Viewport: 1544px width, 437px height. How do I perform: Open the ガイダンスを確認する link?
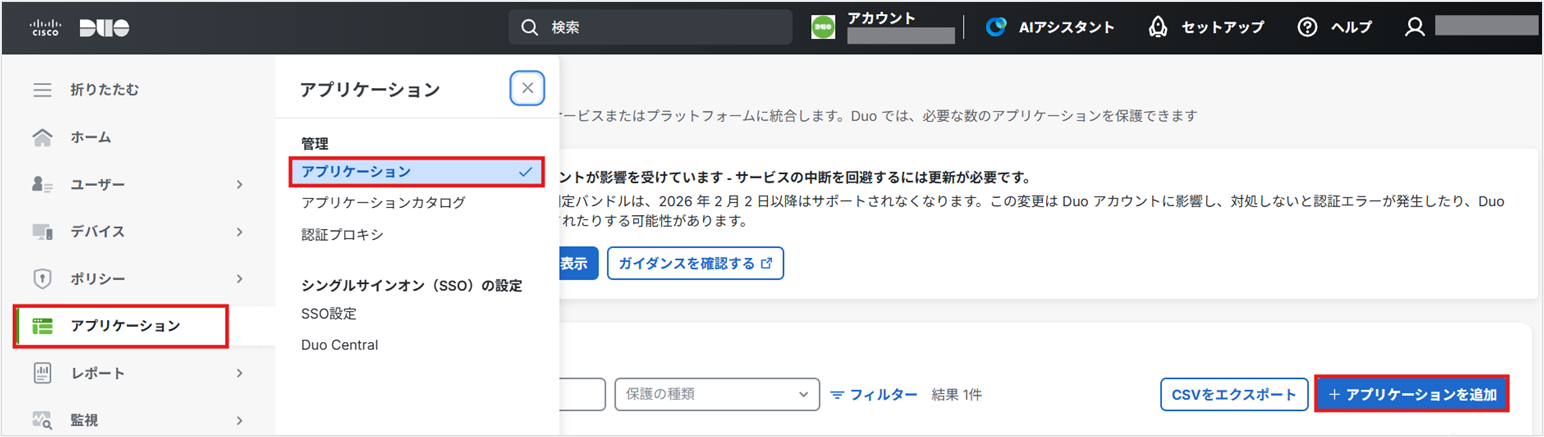coord(695,263)
